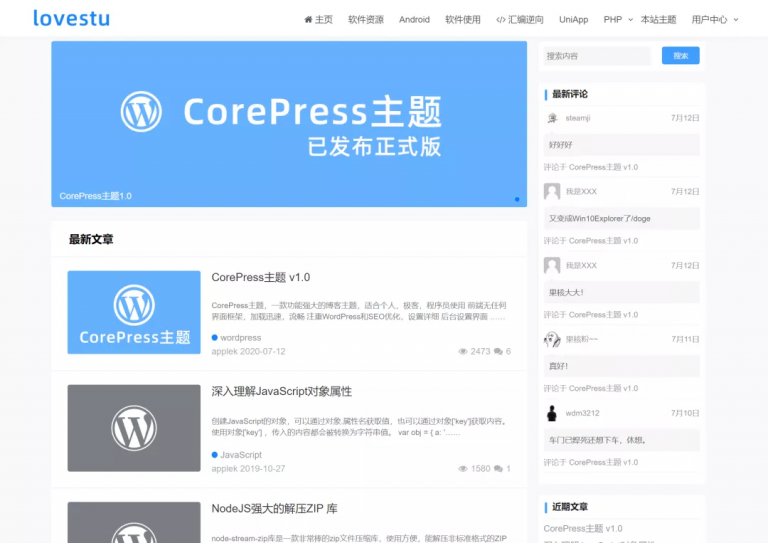This screenshot has width=768, height=543.
Task: Open the 深入理解JavaScript对象属性 article title
Action: point(282,391)
